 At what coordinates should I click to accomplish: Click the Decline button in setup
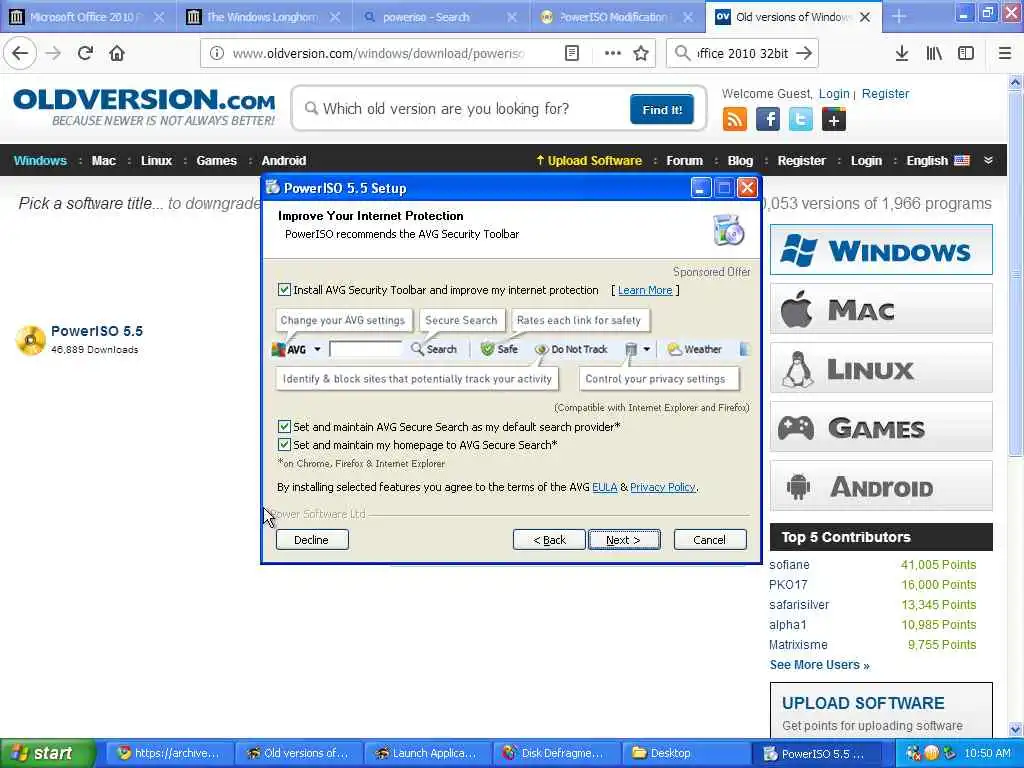click(x=312, y=540)
